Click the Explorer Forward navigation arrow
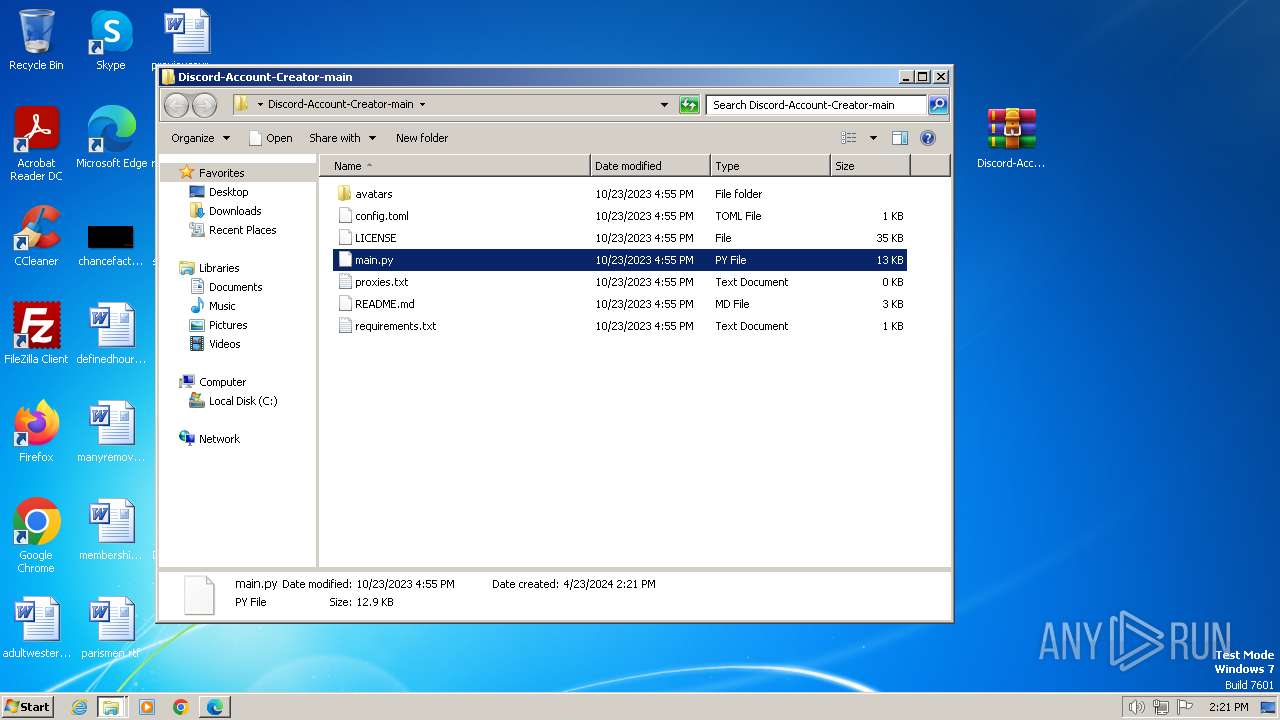This screenshot has height=720, width=1280. (204, 104)
